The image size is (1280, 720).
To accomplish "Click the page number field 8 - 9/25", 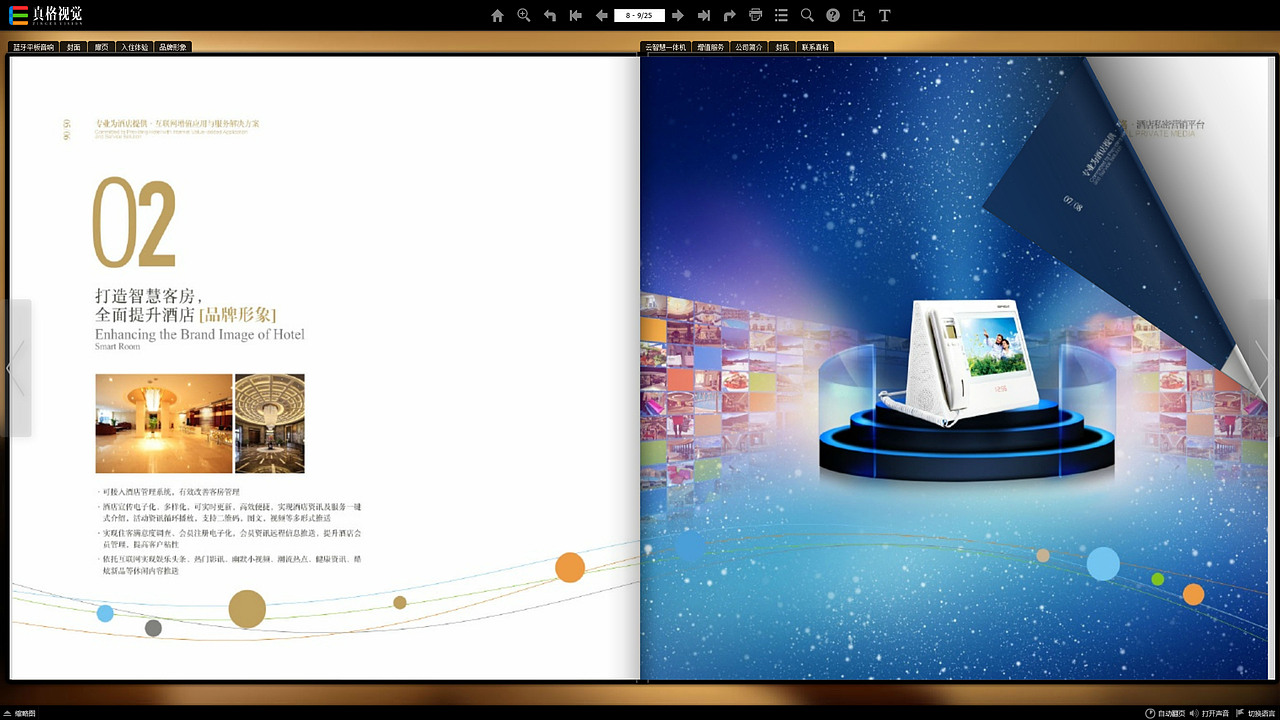I will (639, 15).
